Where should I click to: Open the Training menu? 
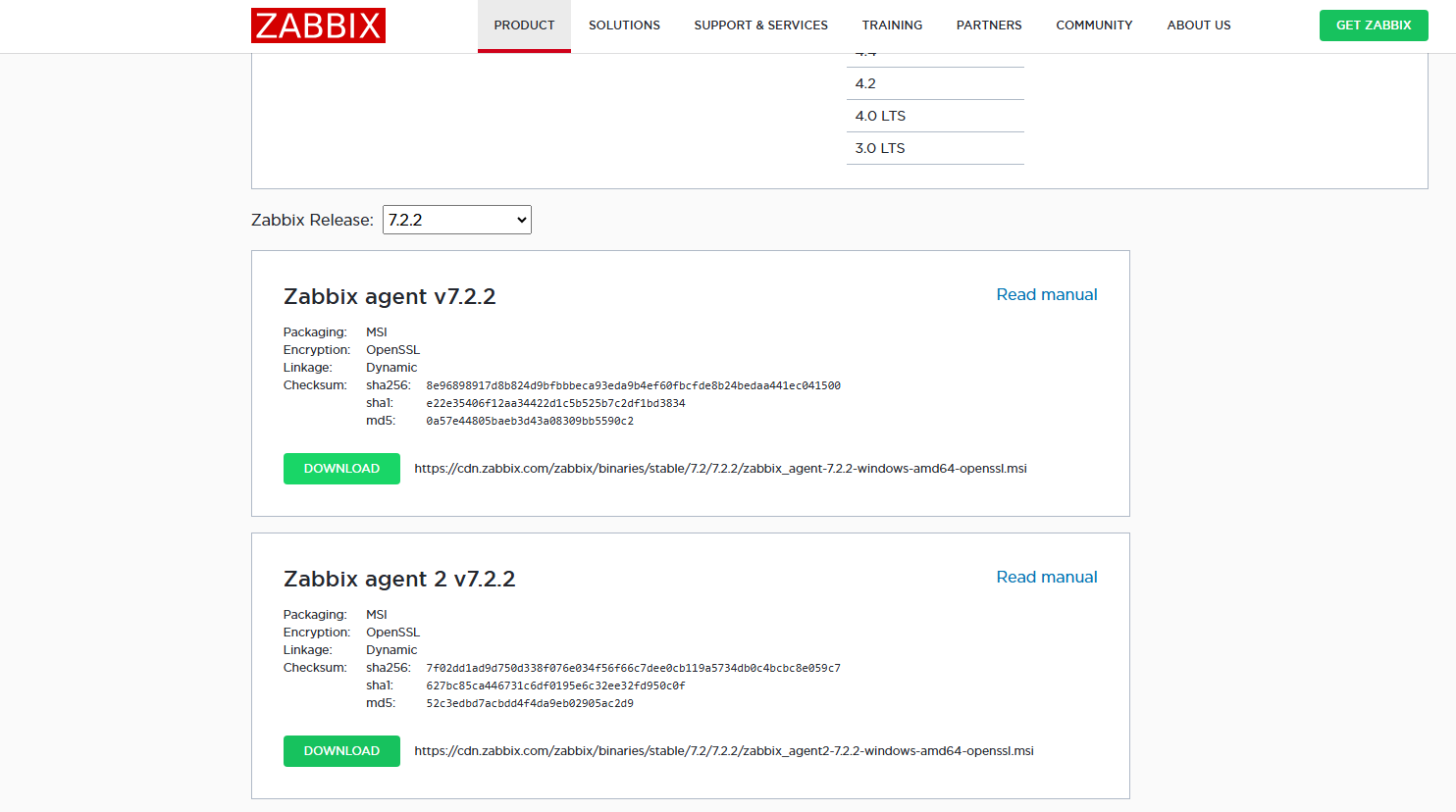click(892, 25)
